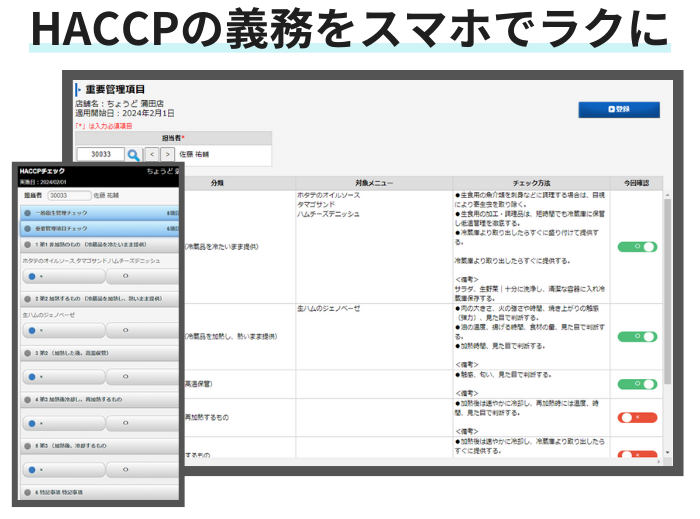Click phone menu text ホタテのオイルソース,タマゴサンド
700x519 pixels.
[91, 261]
